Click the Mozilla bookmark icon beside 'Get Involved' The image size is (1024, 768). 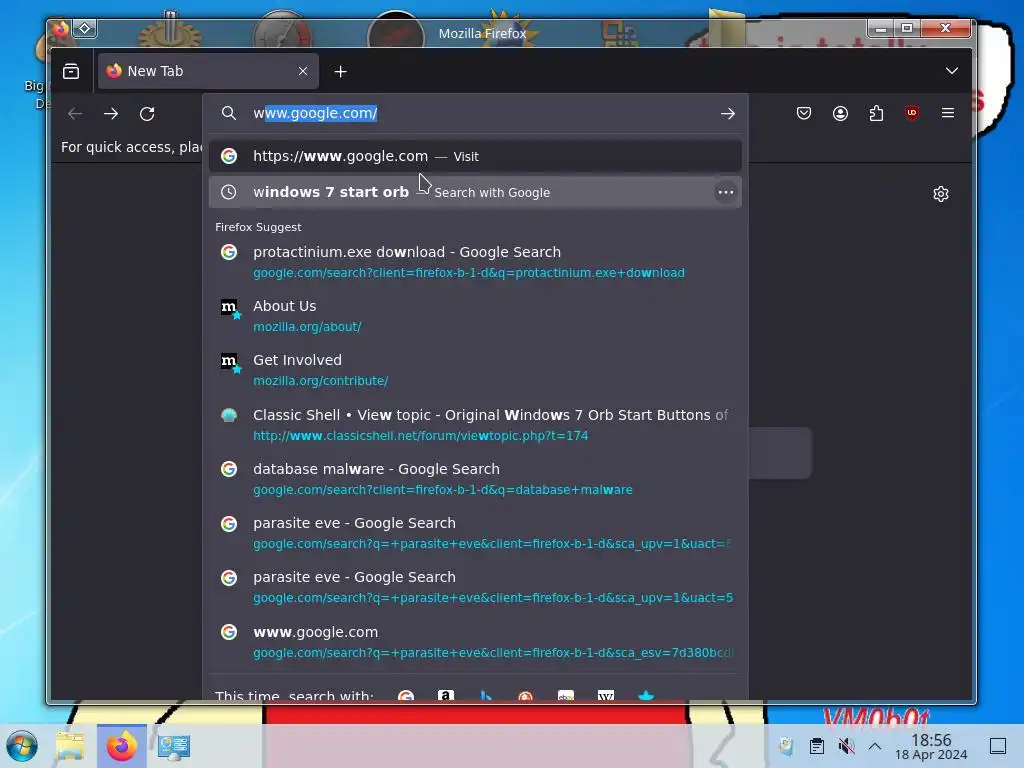[x=230, y=362]
